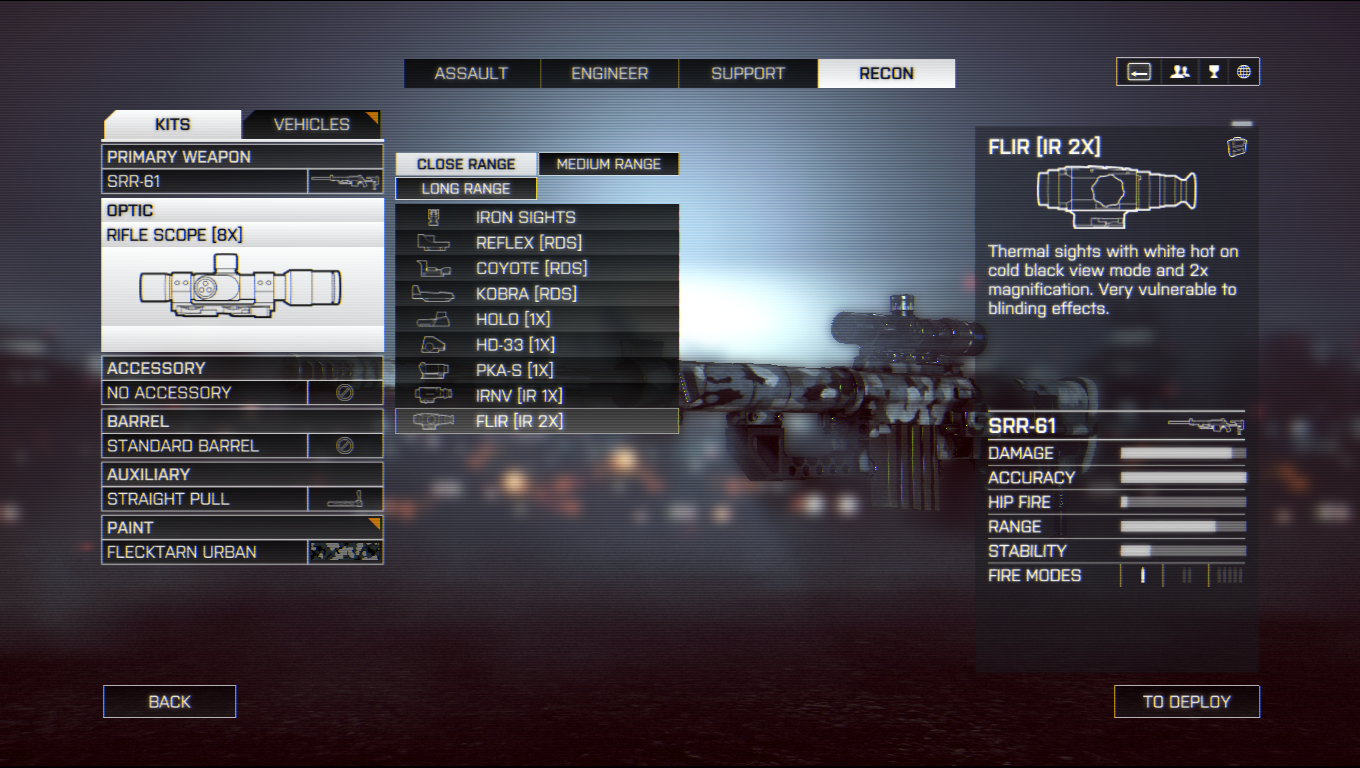This screenshot has width=1360, height=768.
Task: Choose KOBRA [RDS] optic
Action: 537,294
